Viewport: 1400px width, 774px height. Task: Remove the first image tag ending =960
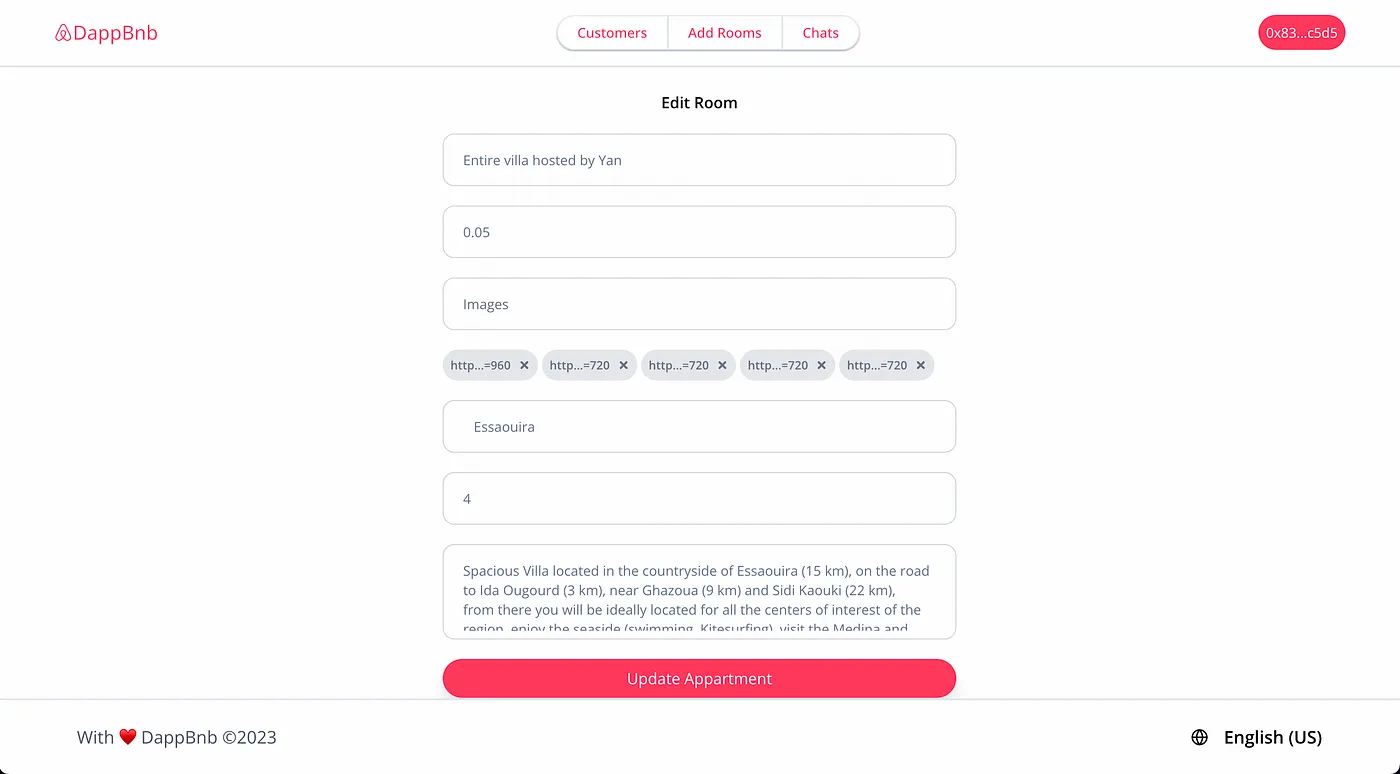524,365
